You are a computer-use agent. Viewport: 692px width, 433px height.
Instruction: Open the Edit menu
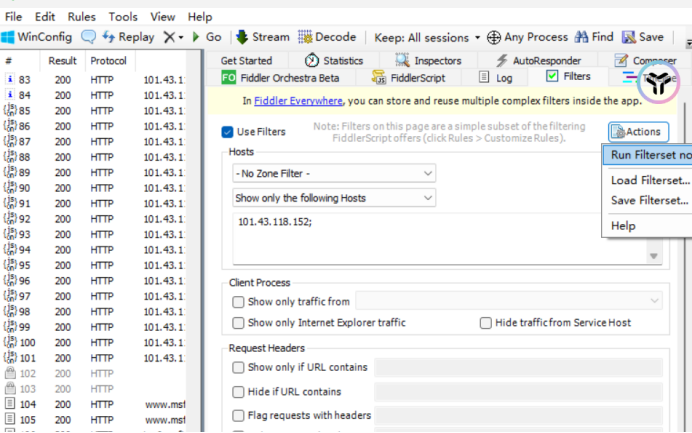45,17
